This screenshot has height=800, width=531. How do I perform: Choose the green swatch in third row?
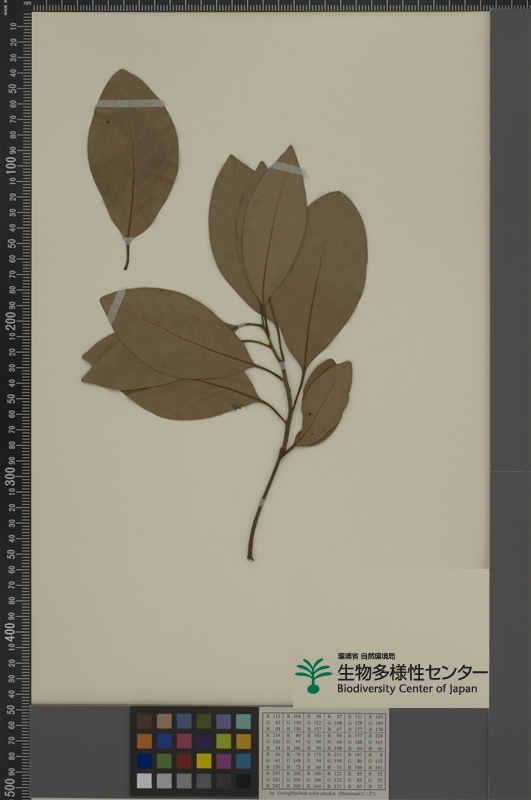(x=164, y=761)
